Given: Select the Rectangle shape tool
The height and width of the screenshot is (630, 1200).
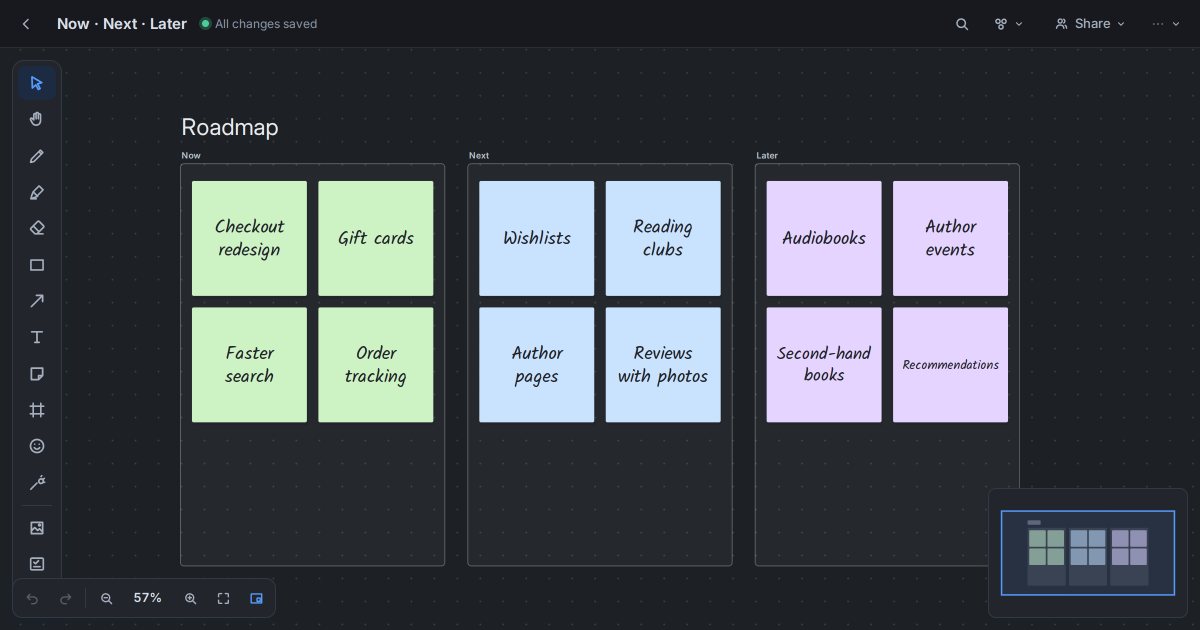Looking at the screenshot, I should (37, 265).
